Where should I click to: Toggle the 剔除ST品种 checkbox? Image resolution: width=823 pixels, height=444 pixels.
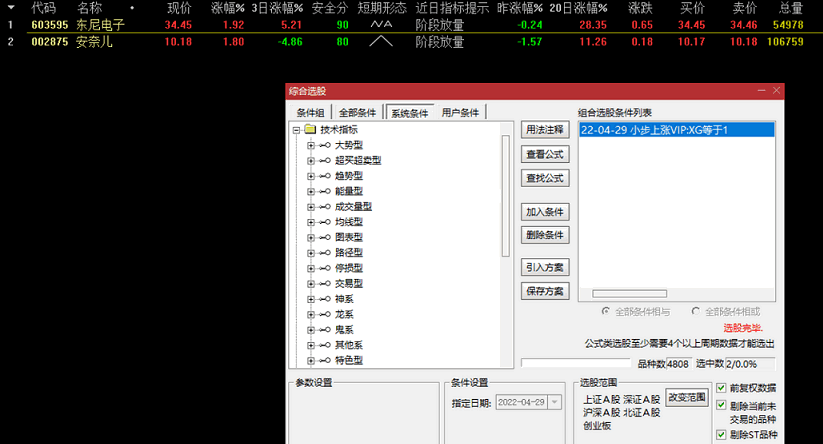coord(721,435)
